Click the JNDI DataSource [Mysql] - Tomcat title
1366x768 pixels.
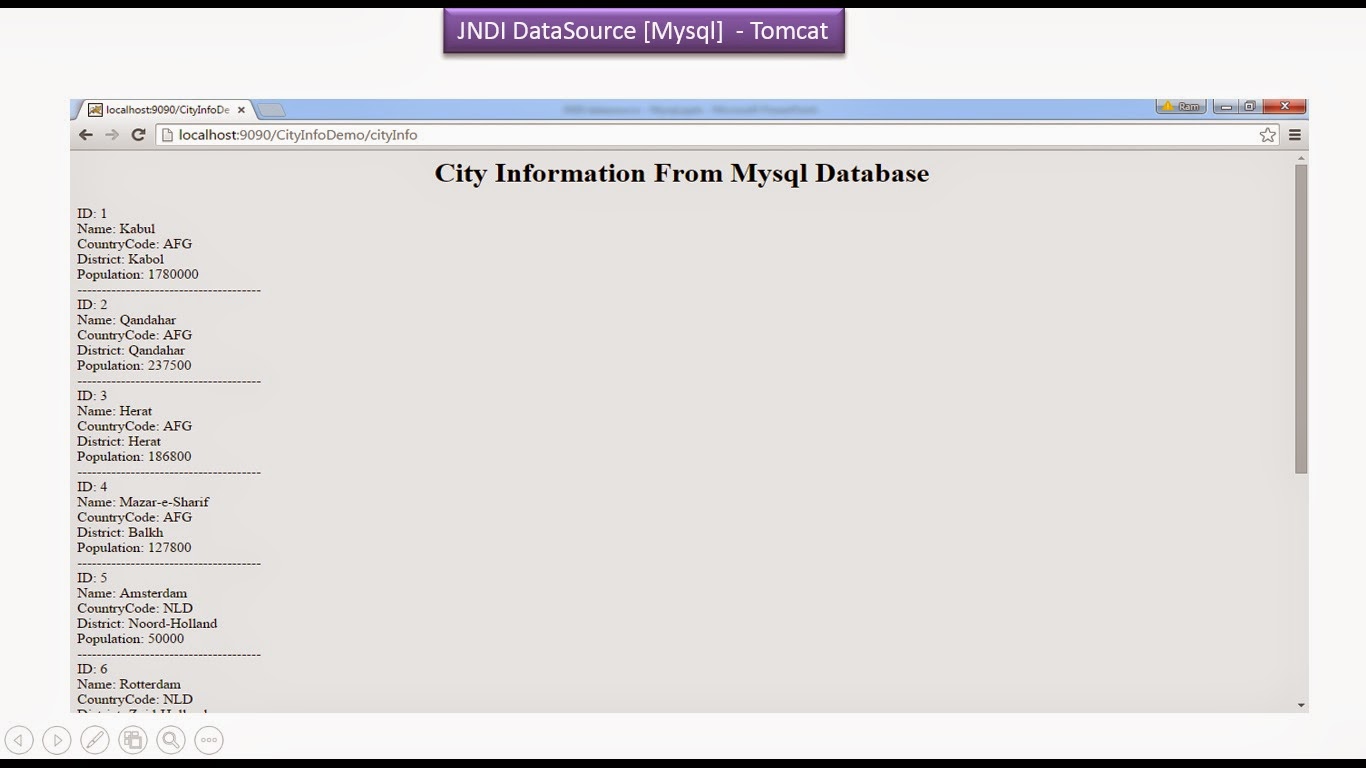(x=643, y=31)
